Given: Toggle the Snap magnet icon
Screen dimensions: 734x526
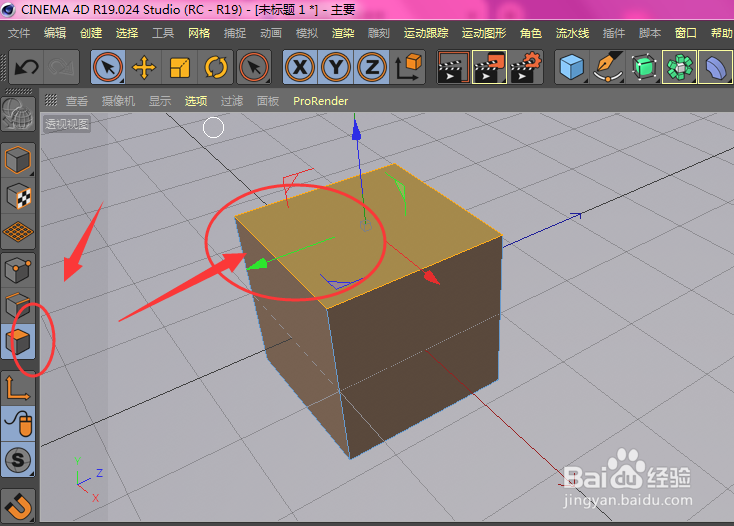Looking at the screenshot, I should [x=18, y=506].
